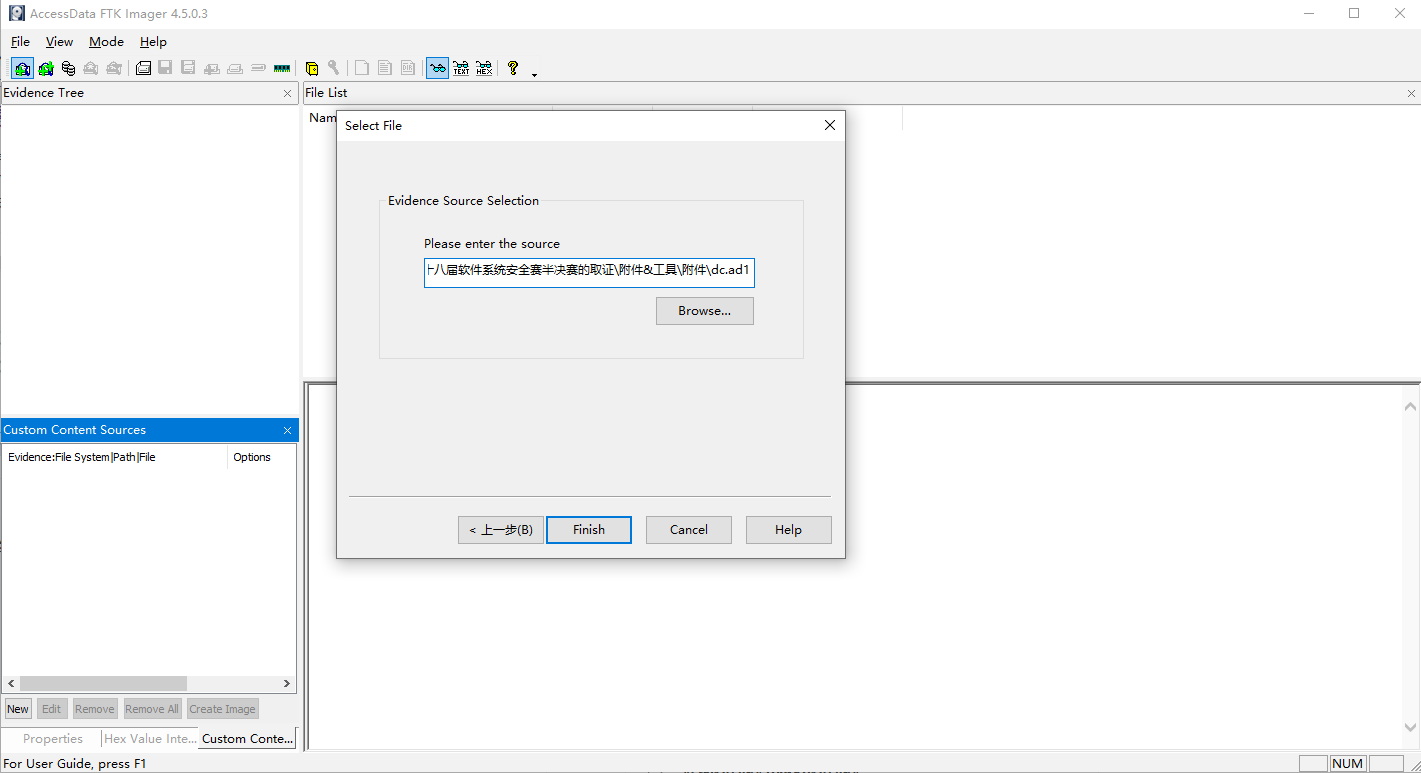Click the 上一步(B) back button

click(501, 530)
